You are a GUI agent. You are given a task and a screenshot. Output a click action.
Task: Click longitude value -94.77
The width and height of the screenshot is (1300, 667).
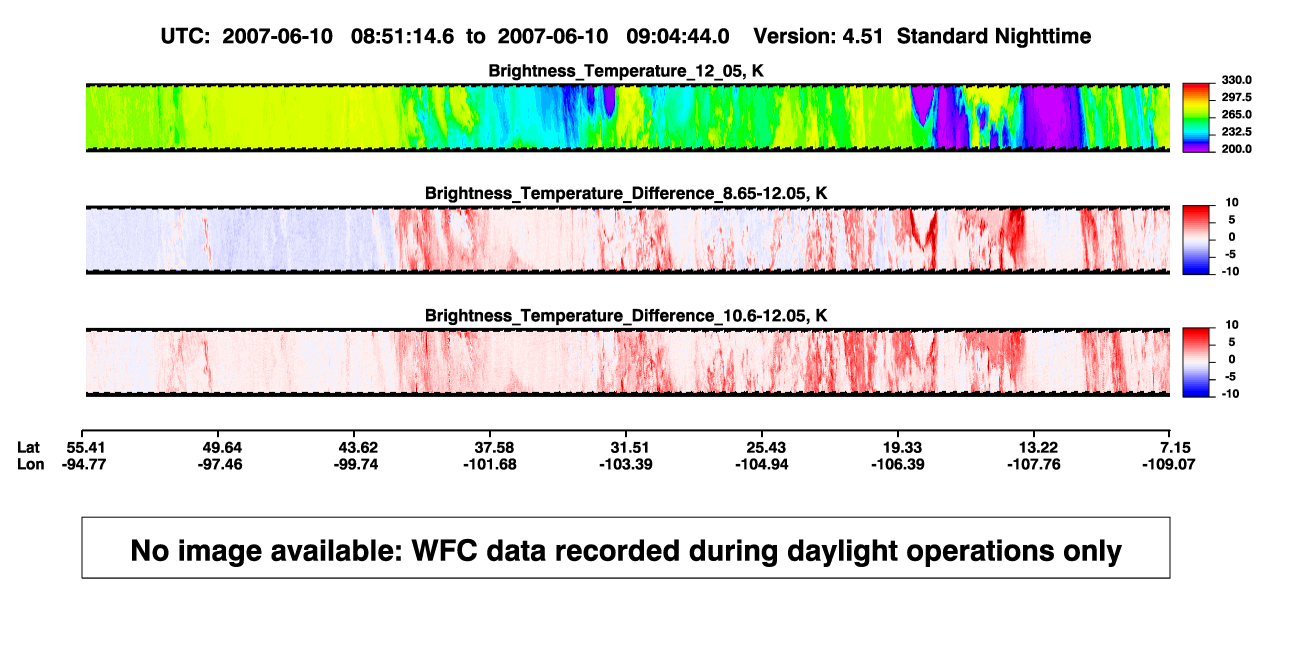click(x=85, y=464)
